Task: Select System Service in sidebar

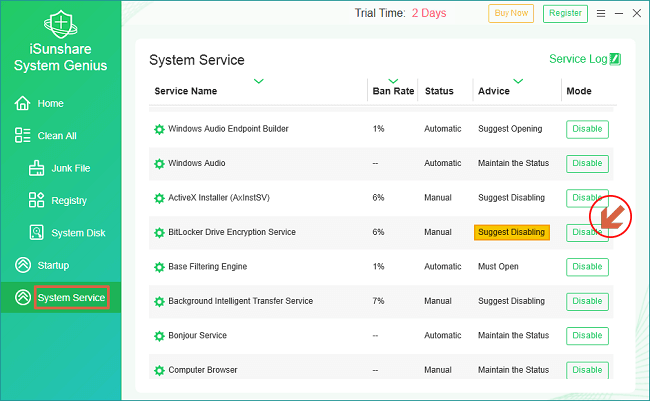Action: point(71,297)
